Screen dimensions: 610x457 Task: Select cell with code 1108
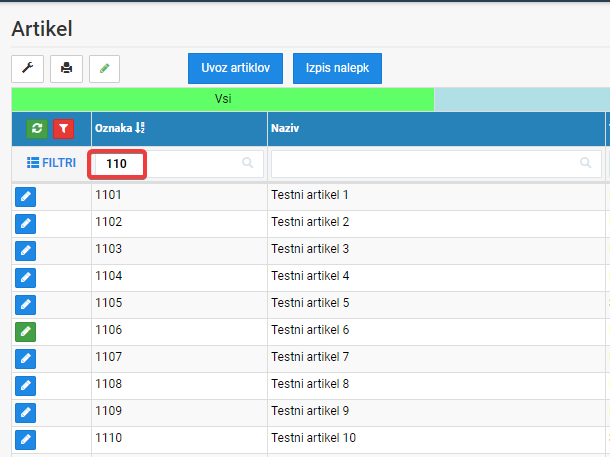[179, 386]
